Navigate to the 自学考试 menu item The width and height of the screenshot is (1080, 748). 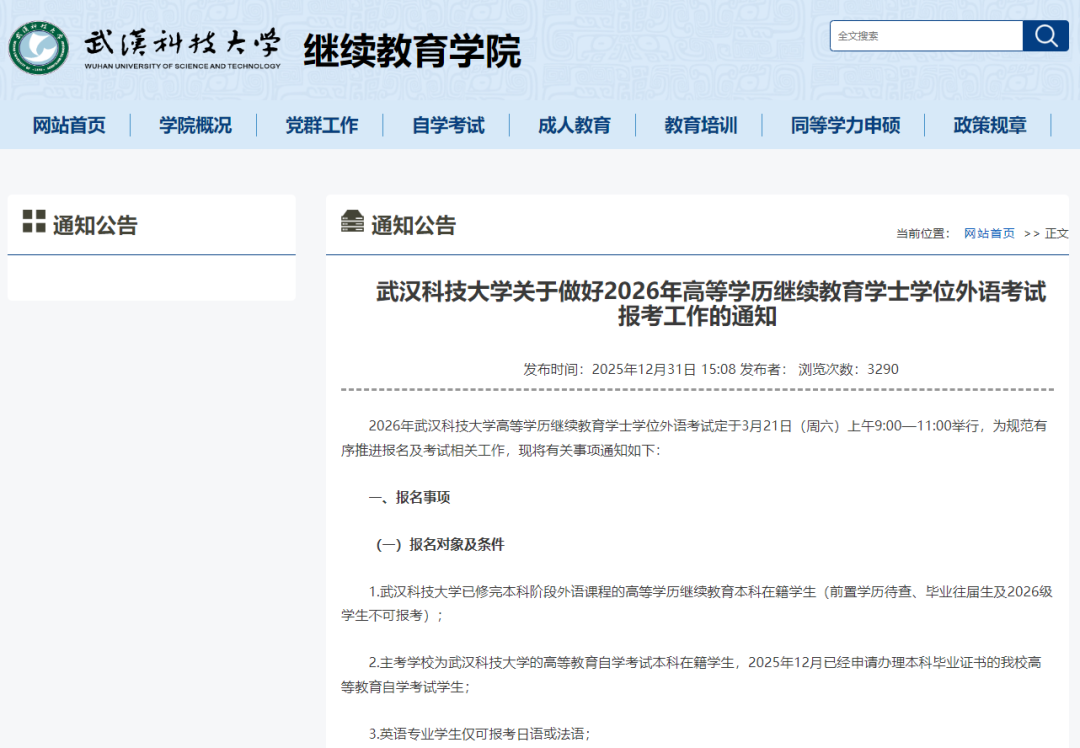446,125
